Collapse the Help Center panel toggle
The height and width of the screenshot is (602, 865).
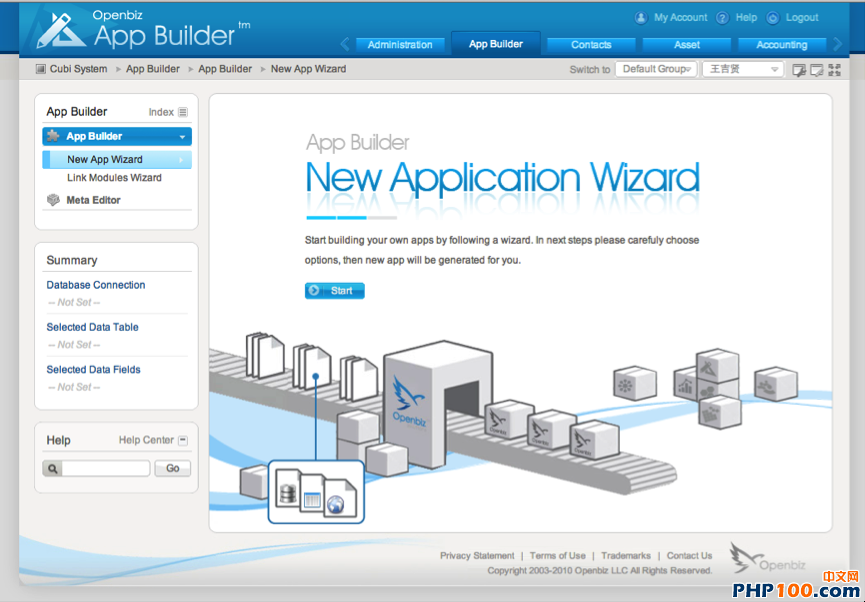(183, 440)
